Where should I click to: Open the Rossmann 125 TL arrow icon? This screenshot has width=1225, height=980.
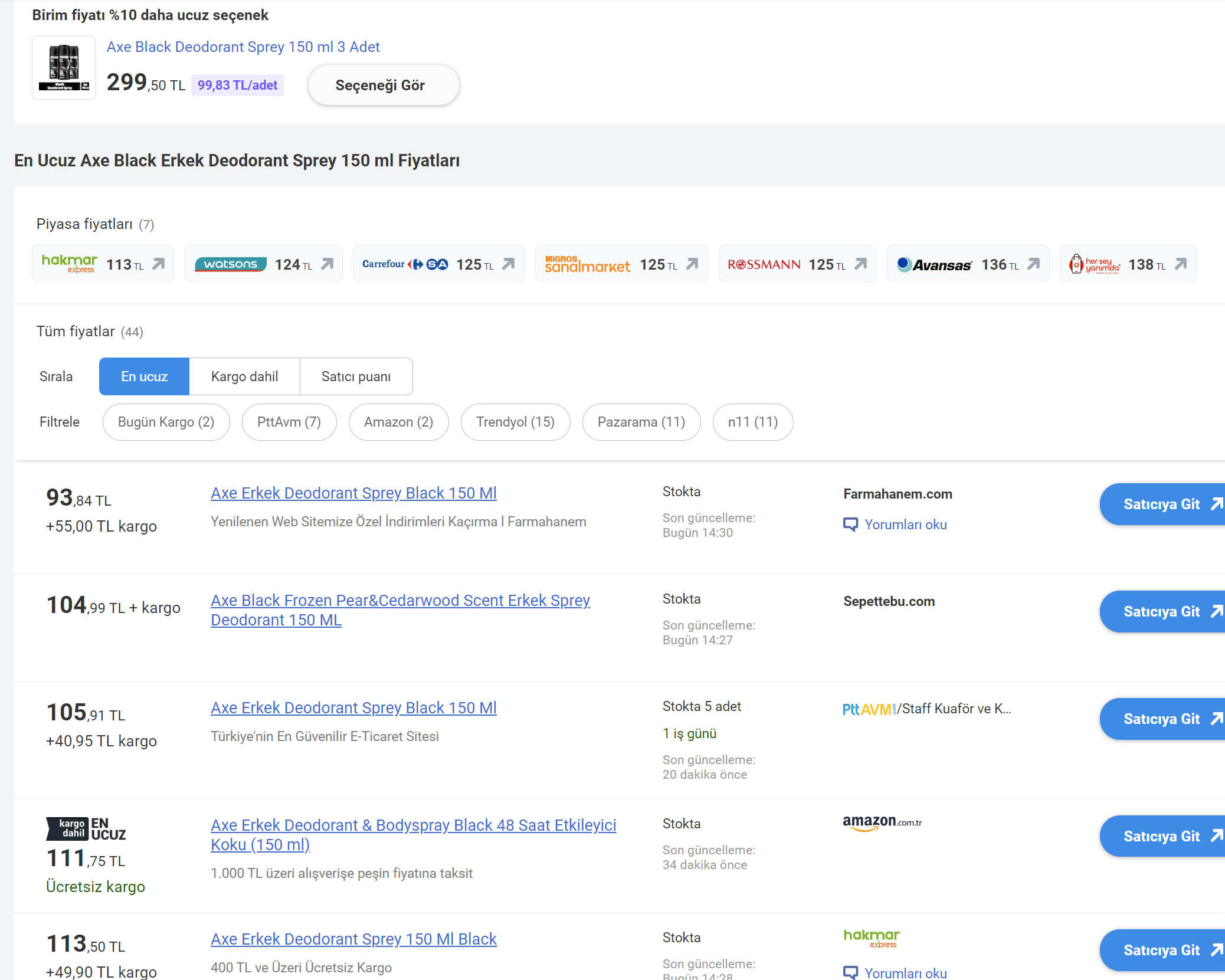[x=861, y=264]
